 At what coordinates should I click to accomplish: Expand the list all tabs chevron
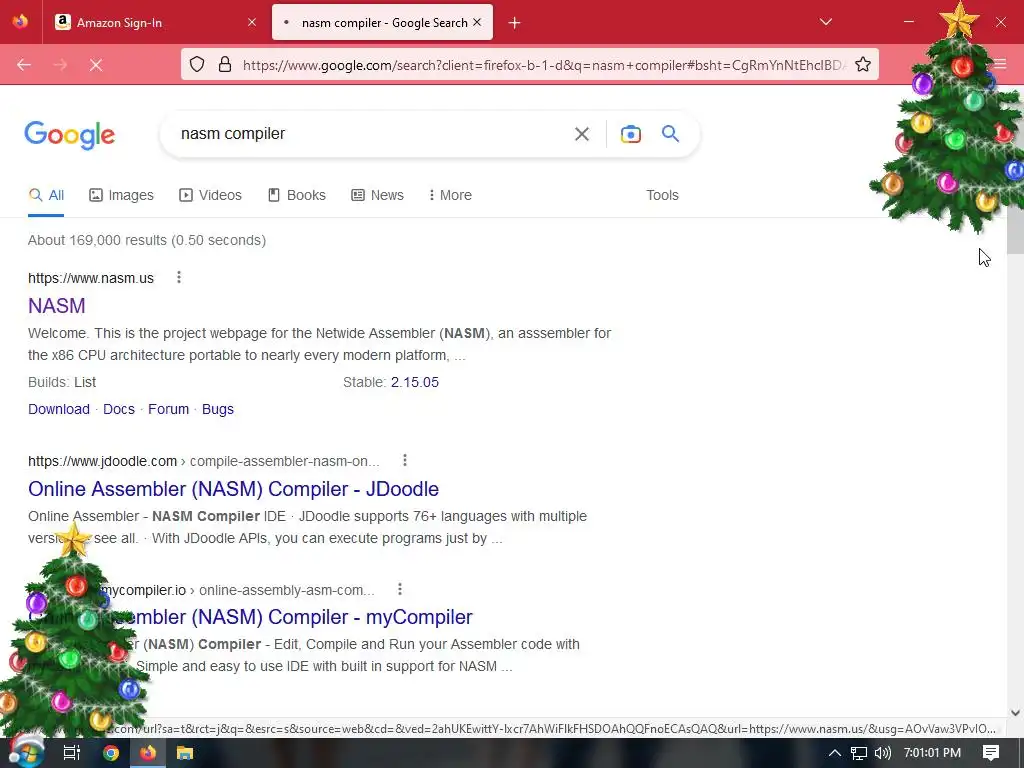click(x=825, y=22)
